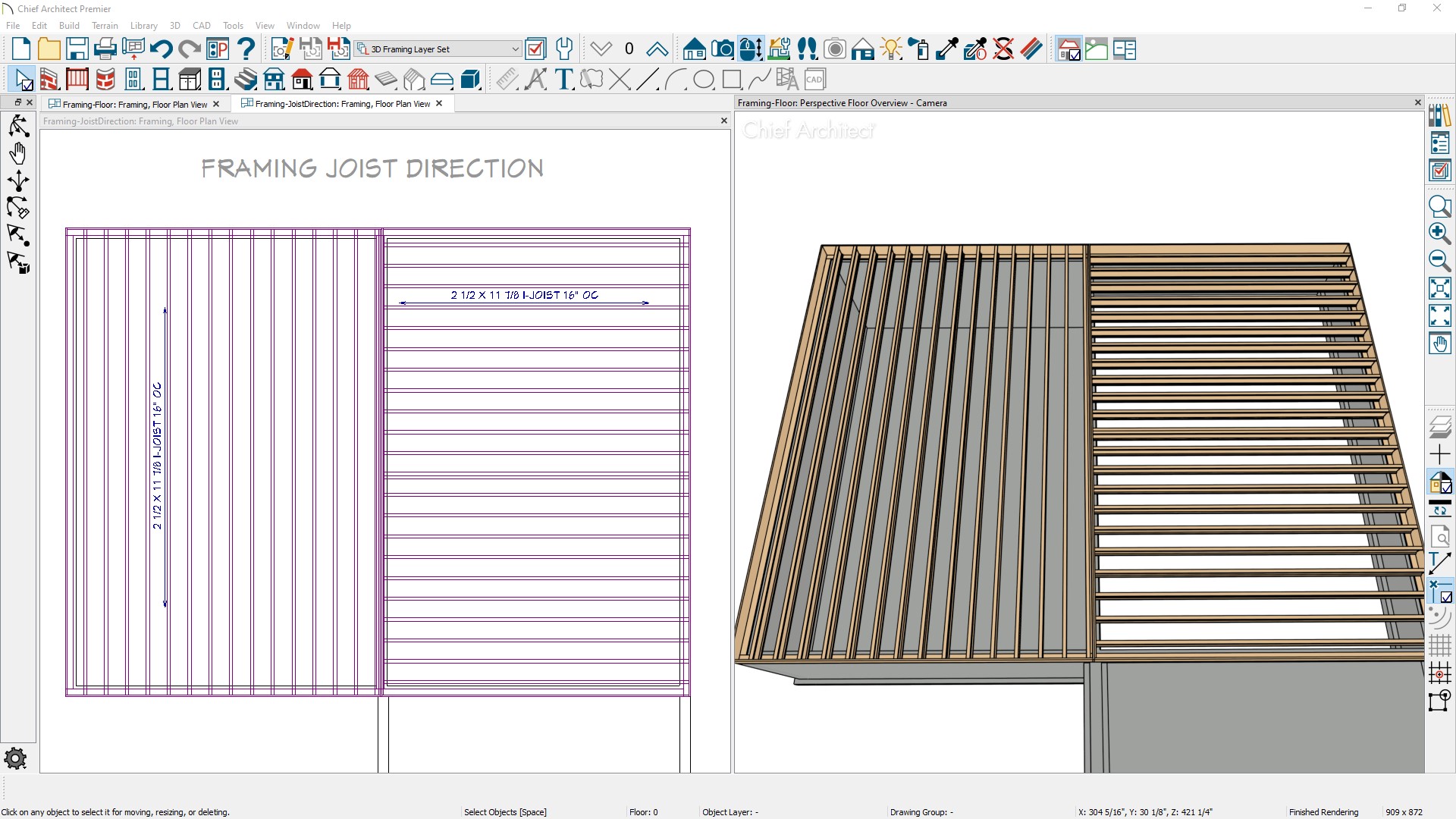Screen dimensions: 1456x819
Task: Open the Tools menu
Action: (x=233, y=25)
